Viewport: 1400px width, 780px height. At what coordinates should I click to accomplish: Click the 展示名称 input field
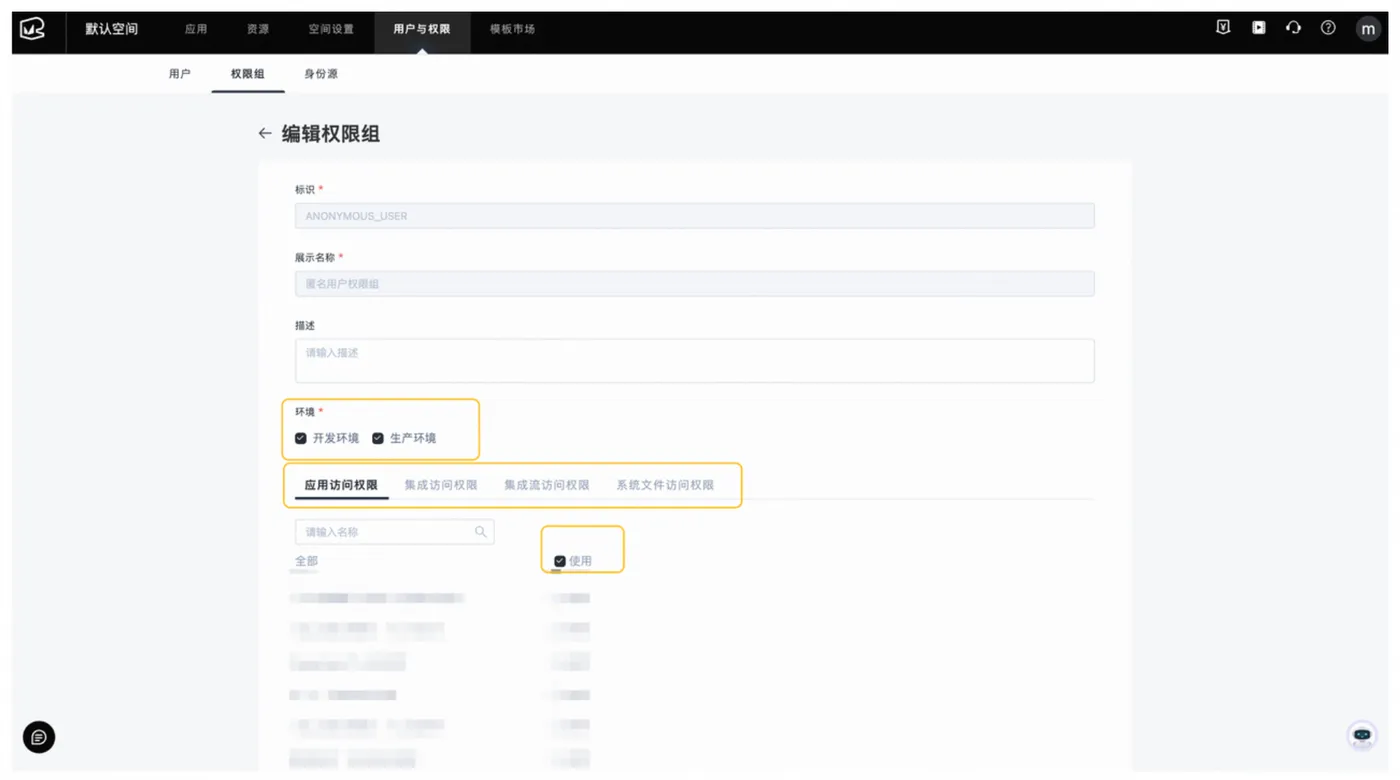[695, 284]
